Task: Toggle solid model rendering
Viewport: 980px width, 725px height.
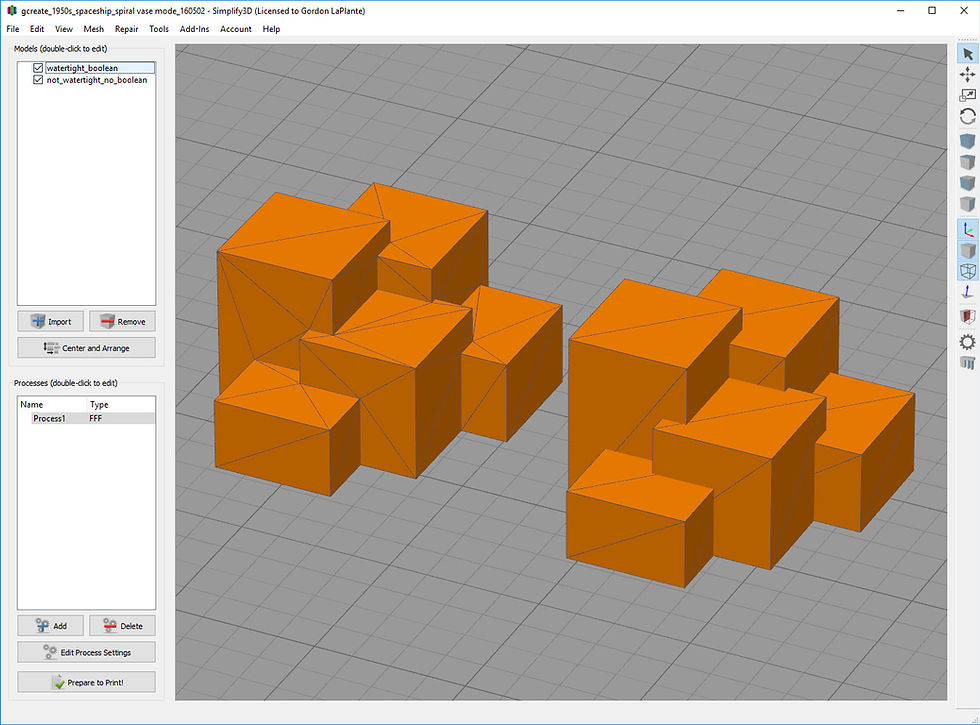Action: tap(968, 251)
